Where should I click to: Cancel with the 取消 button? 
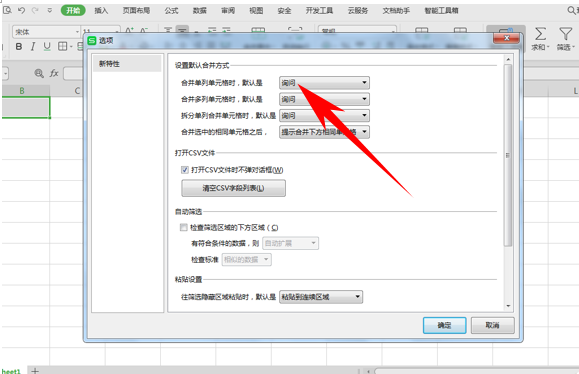tap(492, 325)
